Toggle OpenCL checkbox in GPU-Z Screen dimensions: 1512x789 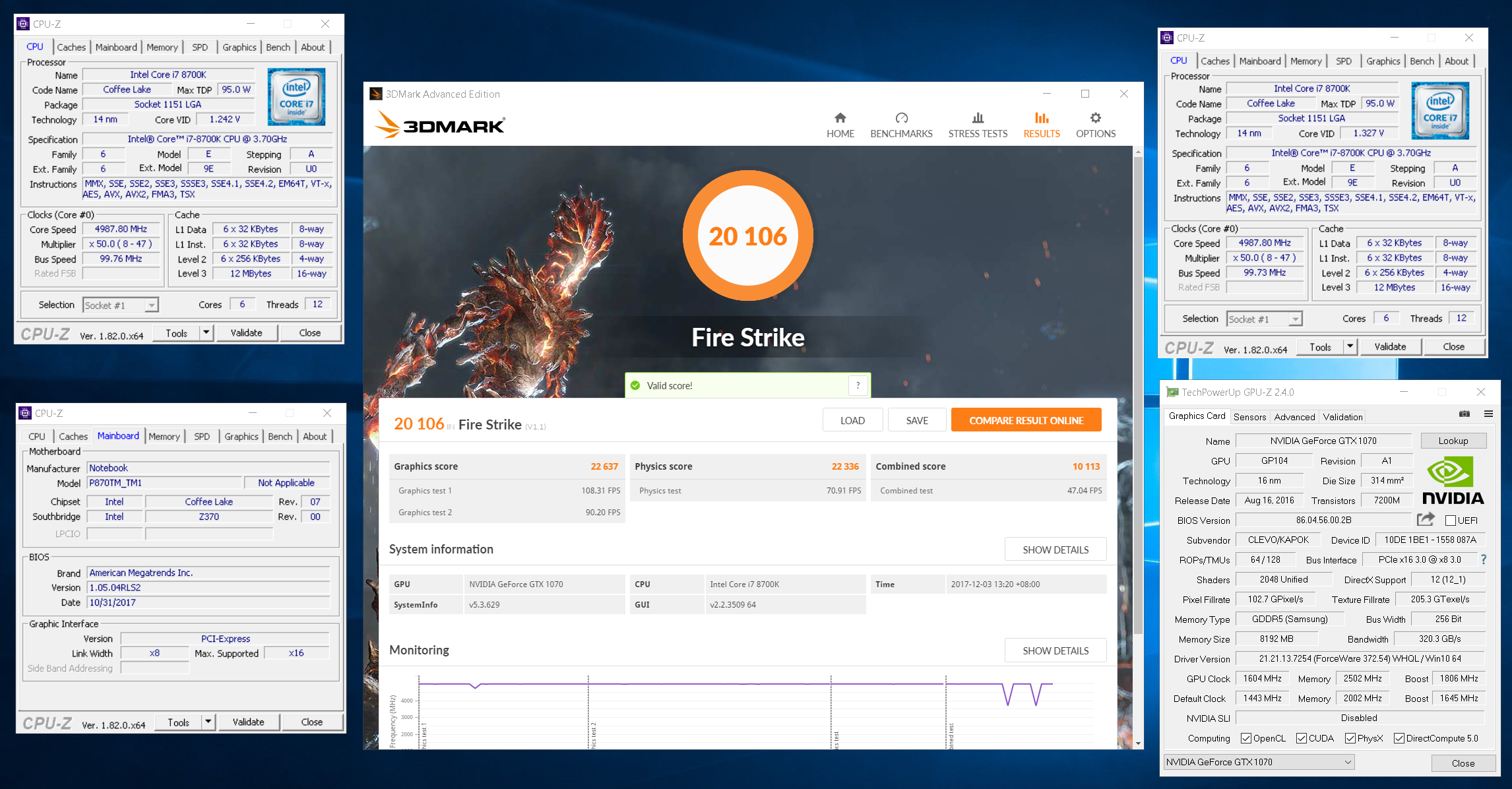pos(1245,738)
